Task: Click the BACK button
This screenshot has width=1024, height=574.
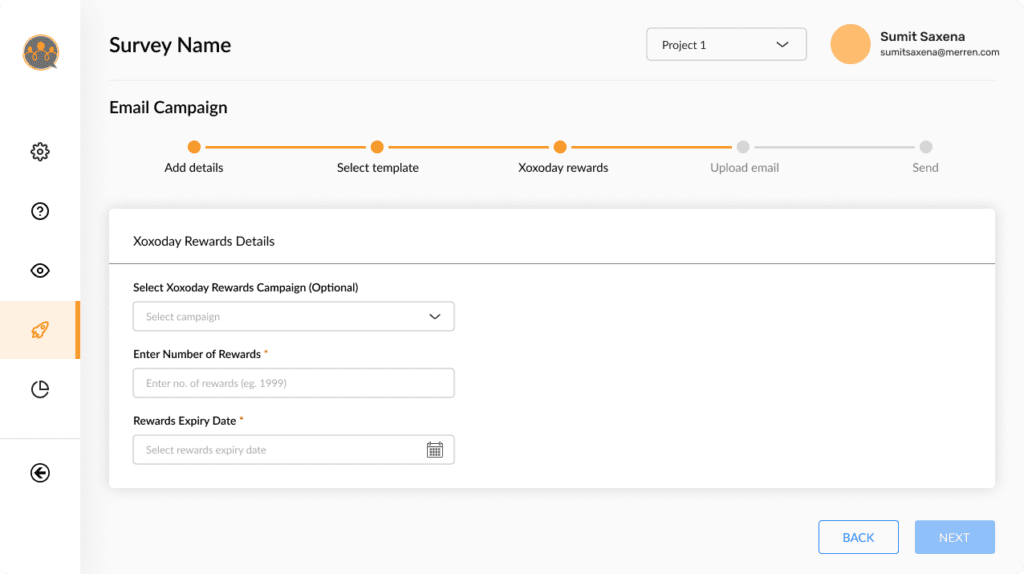Action: tap(858, 537)
